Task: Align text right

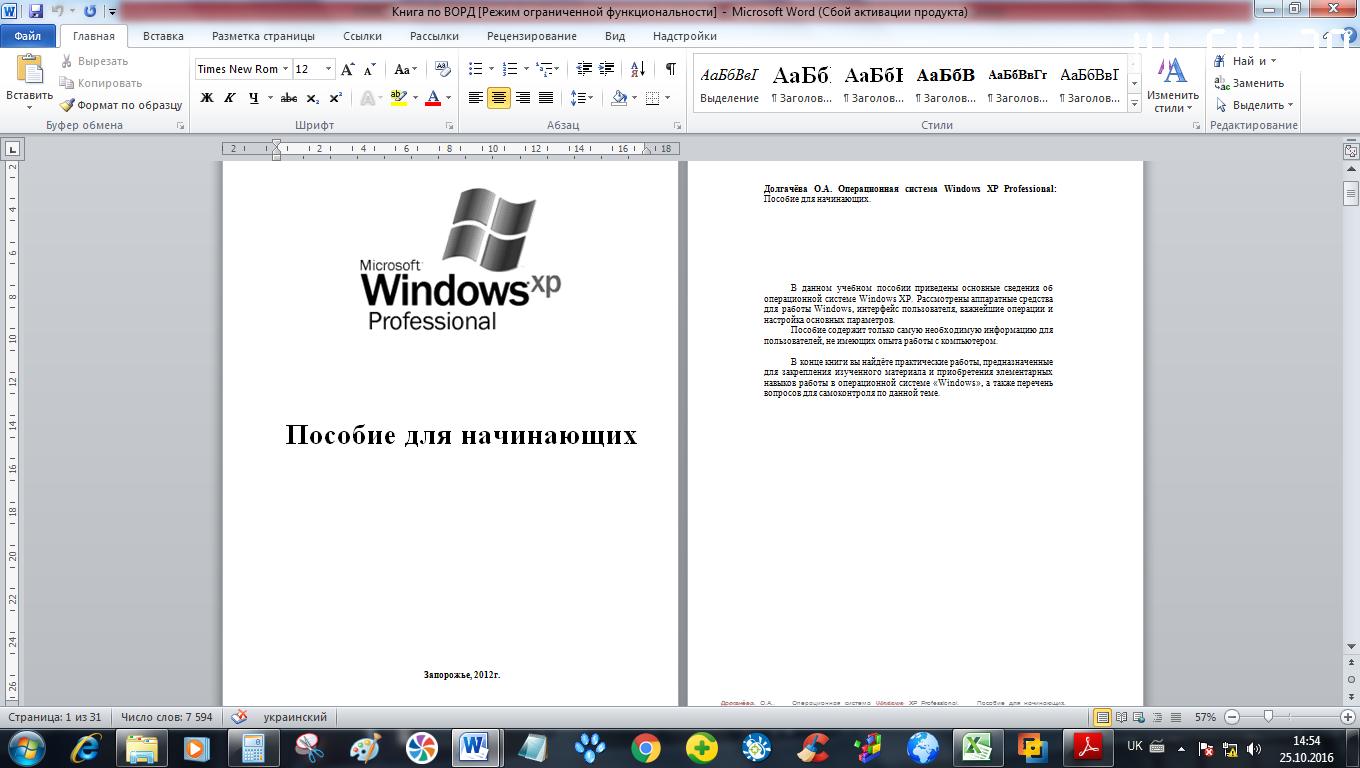Action: 522,98
